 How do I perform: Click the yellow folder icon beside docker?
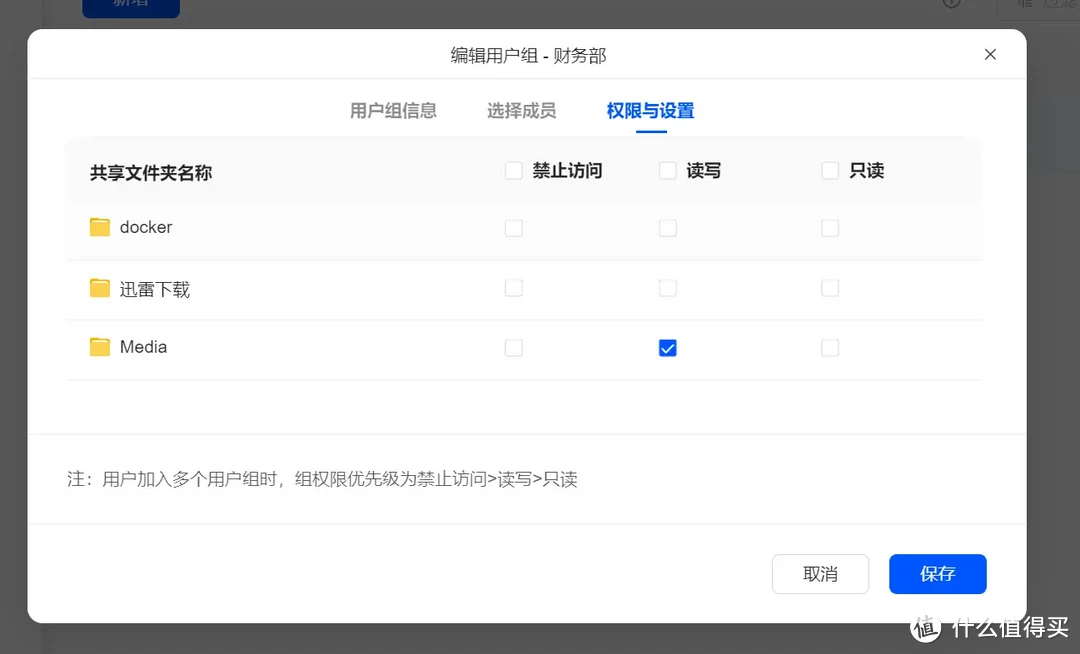tap(99, 227)
